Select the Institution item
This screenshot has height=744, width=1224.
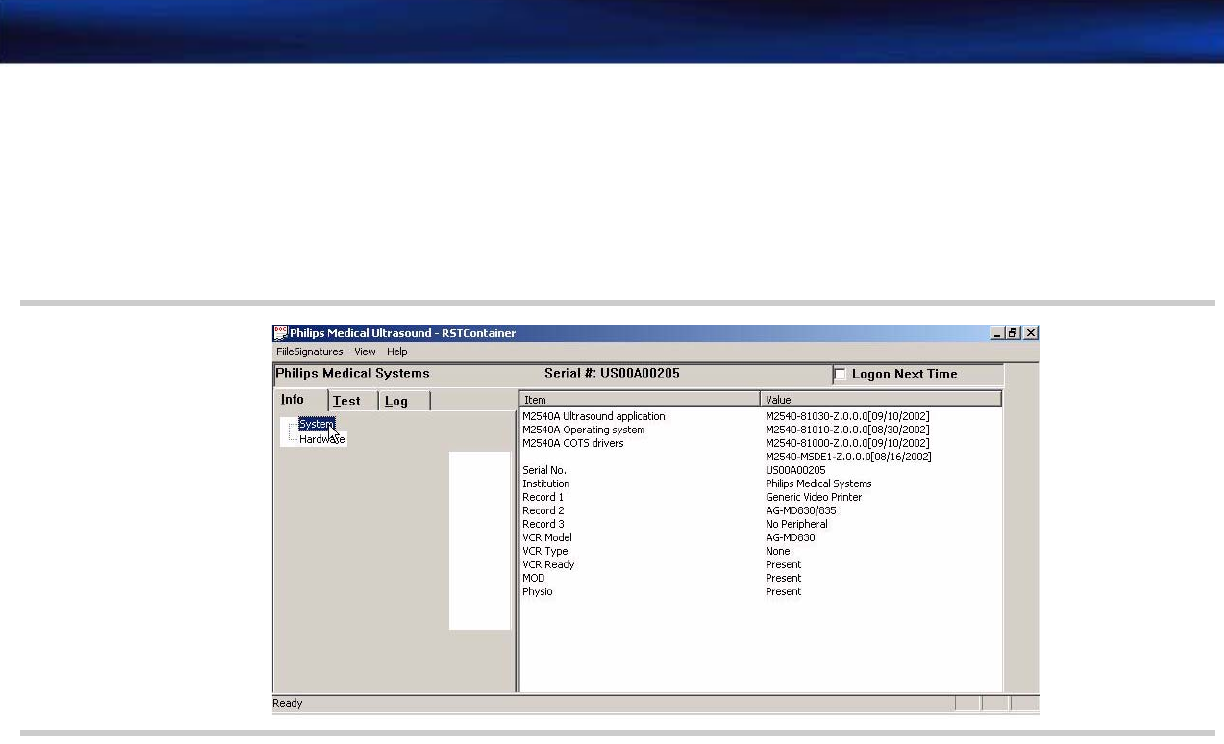[546, 484]
